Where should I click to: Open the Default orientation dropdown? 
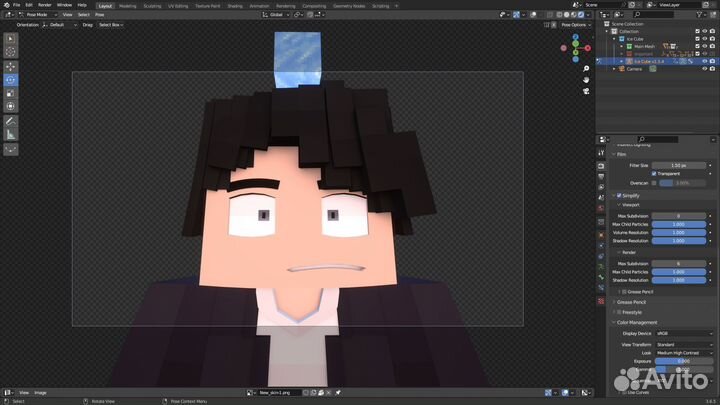(x=60, y=25)
